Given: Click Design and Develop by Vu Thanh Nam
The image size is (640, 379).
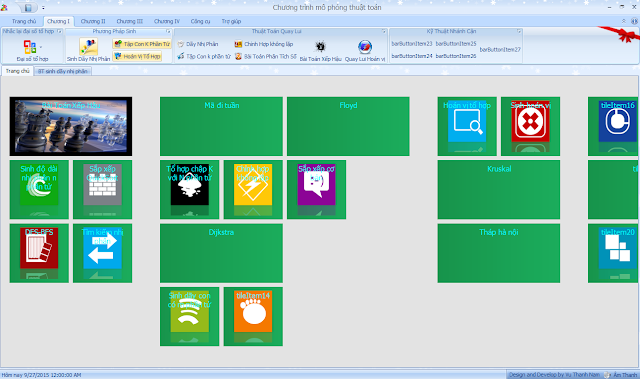Looking at the screenshot, I should click(x=554, y=375).
